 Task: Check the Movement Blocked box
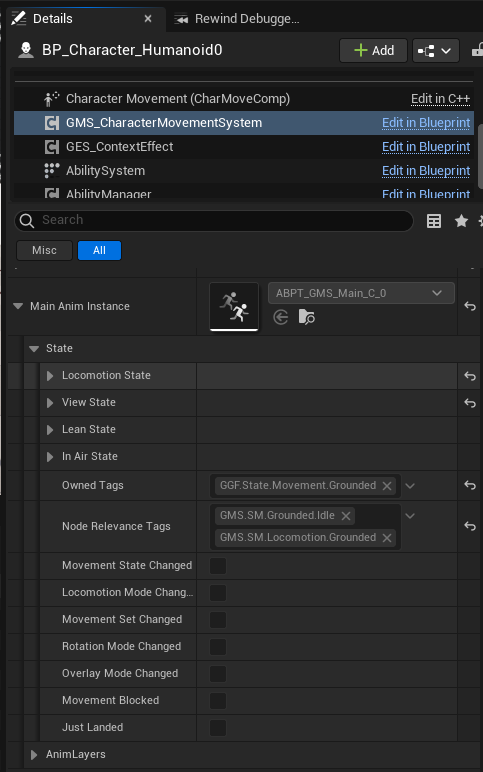coord(218,701)
